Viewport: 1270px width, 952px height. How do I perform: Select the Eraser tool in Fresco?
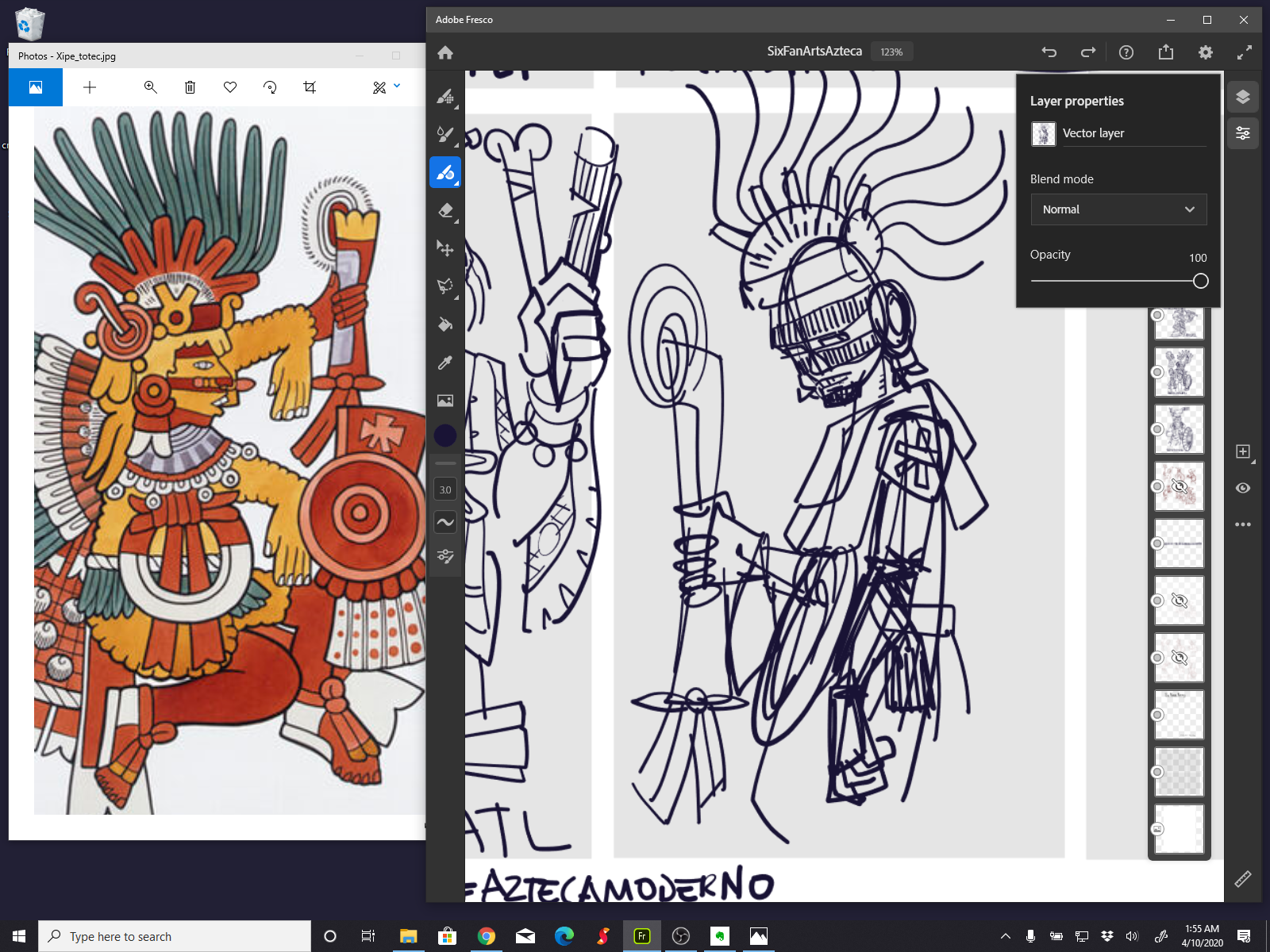445,210
